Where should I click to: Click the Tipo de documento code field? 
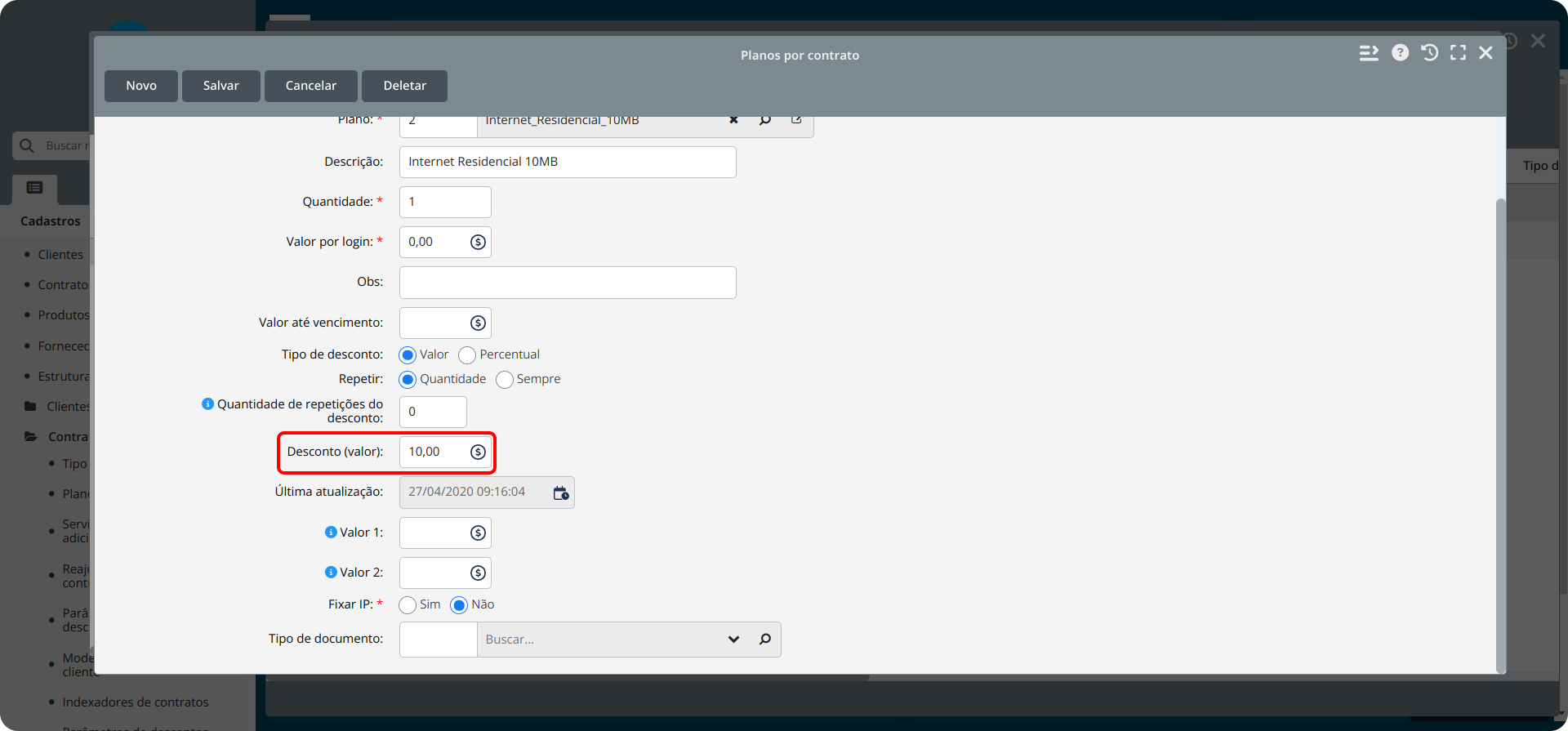coord(439,640)
